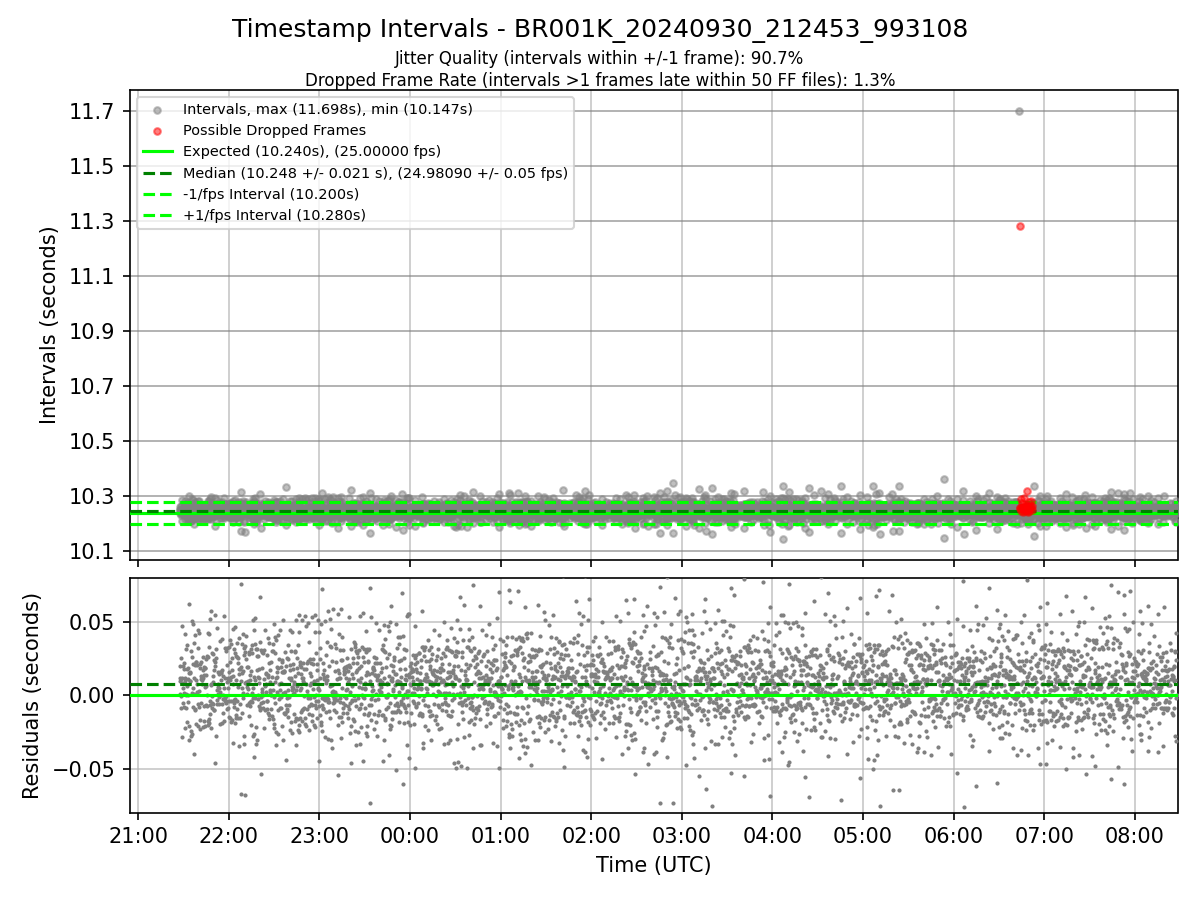Screen dimensions: 1200x900
Task: Click the gray outlier point near 11.7 seconds
Action: 1019,111
